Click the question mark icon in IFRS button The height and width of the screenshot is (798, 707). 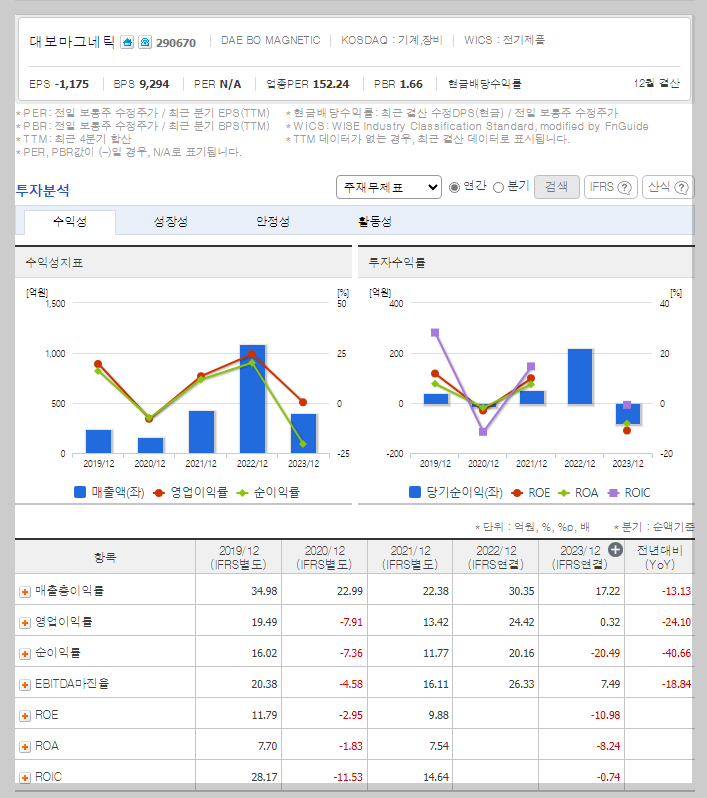click(x=625, y=187)
